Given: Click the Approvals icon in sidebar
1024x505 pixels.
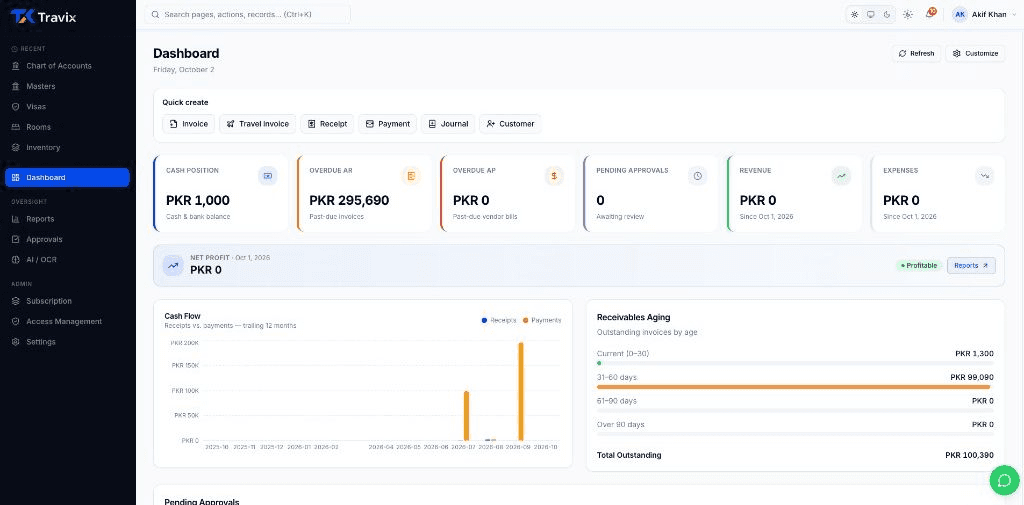Looking at the screenshot, I should tap(16, 239).
